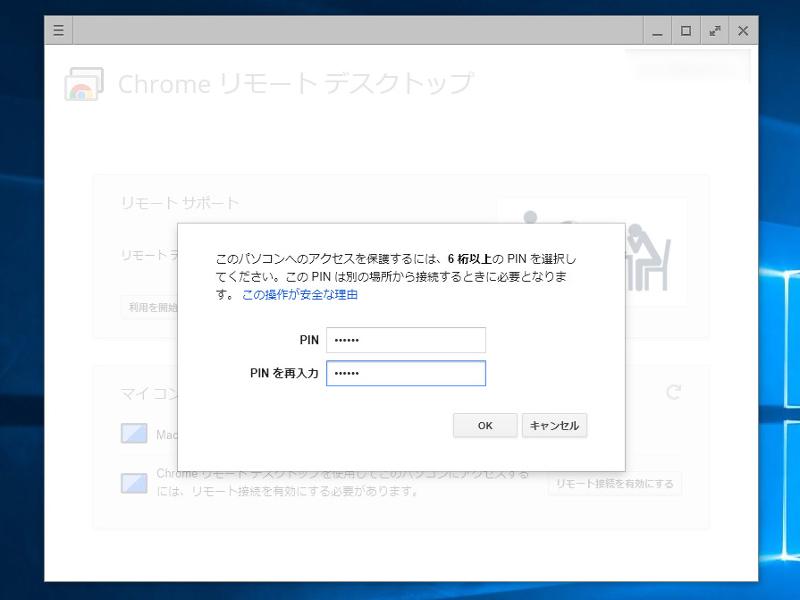Click the リモート サポート heading text

click(x=180, y=203)
